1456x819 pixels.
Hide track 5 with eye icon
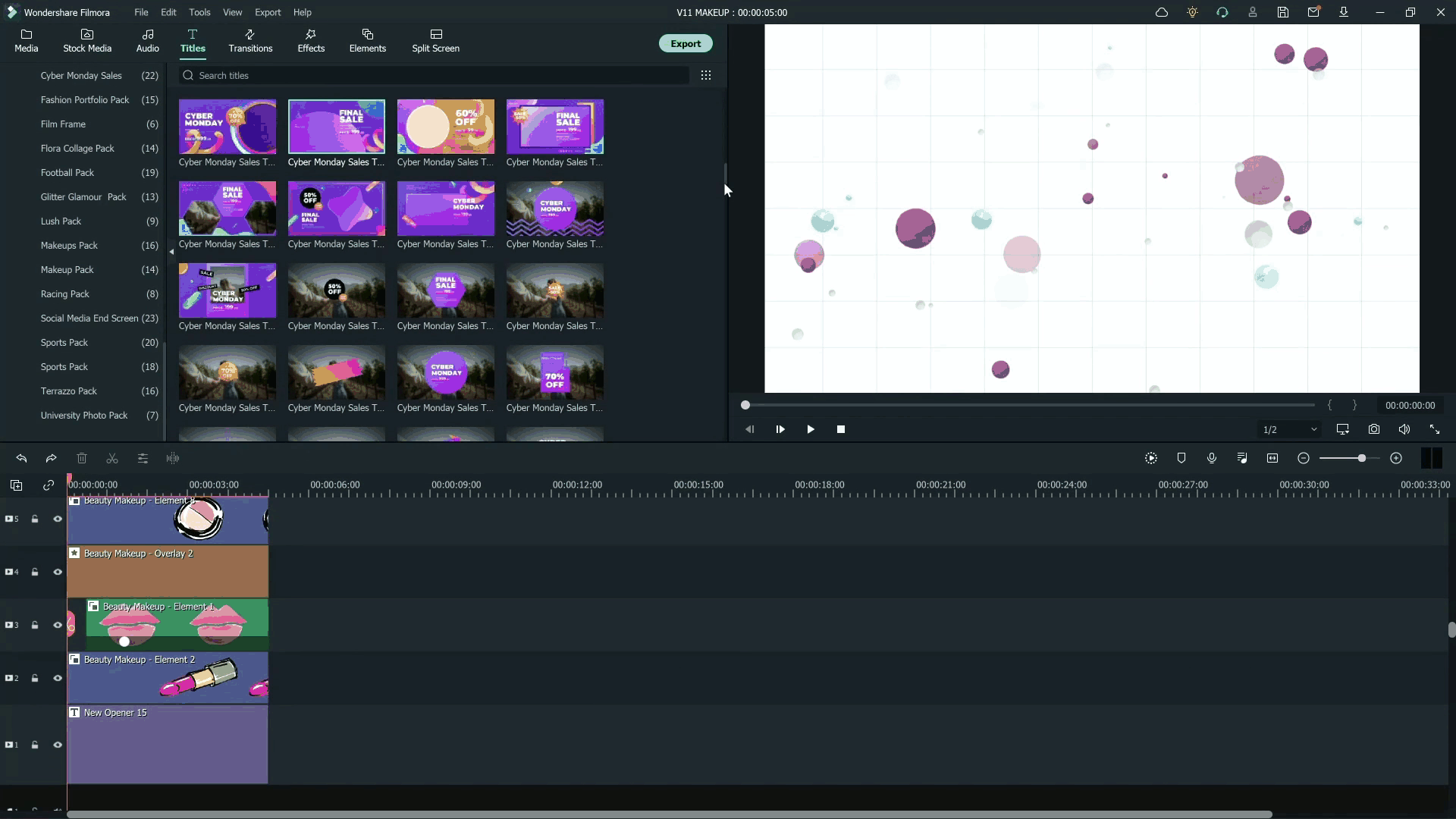pos(58,519)
